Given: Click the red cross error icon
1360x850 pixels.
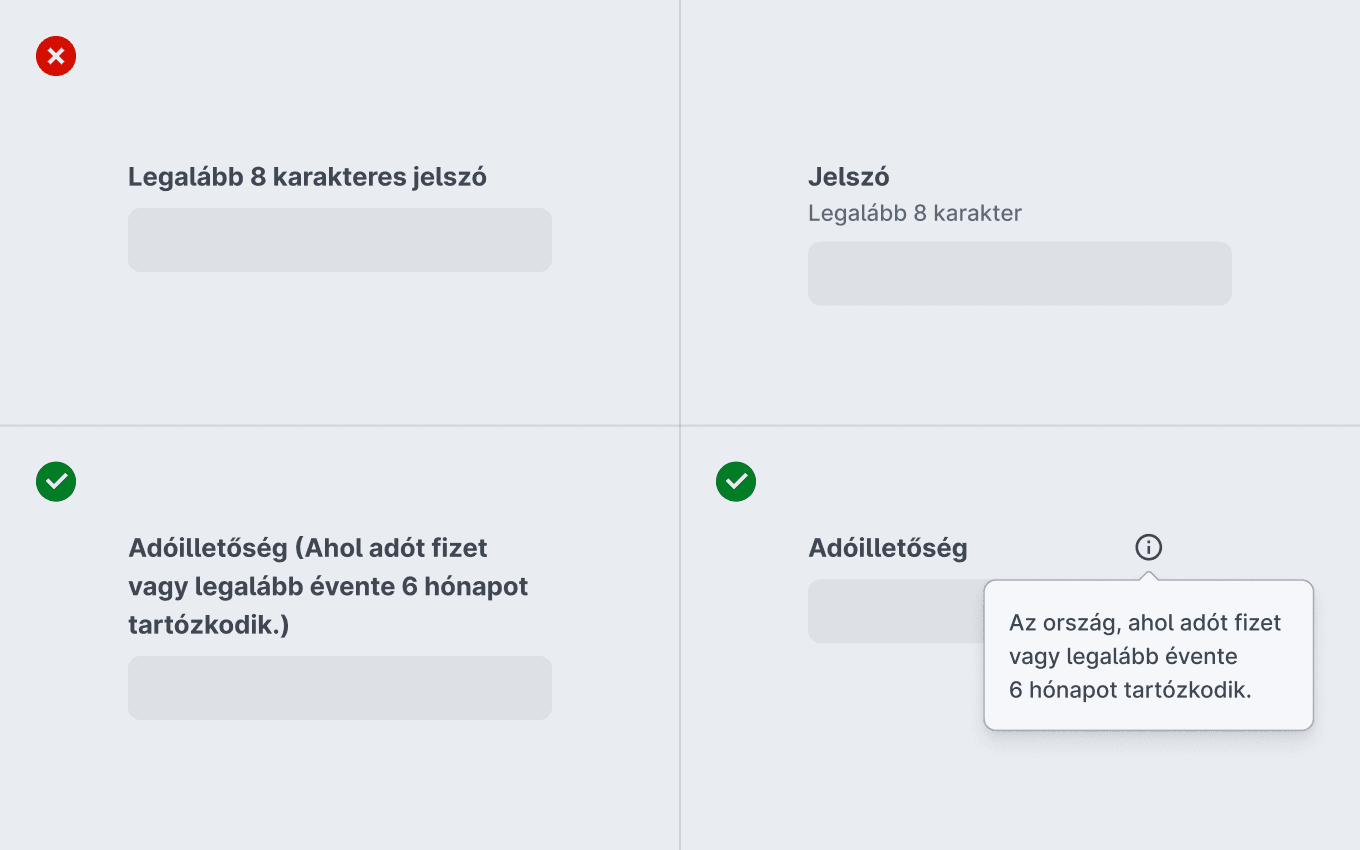Looking at the screenshot, I should coord(56,56).
